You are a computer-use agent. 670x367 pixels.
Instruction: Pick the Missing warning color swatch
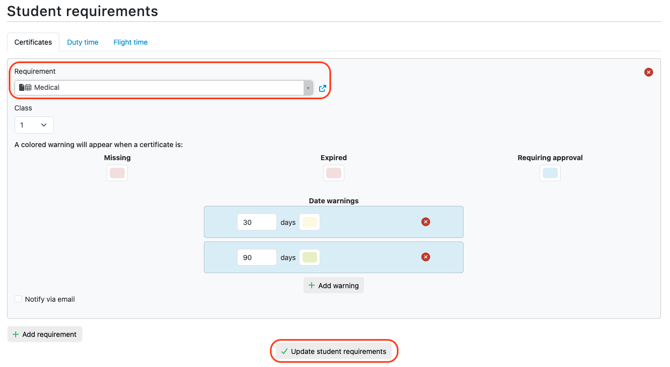point(117,173)
